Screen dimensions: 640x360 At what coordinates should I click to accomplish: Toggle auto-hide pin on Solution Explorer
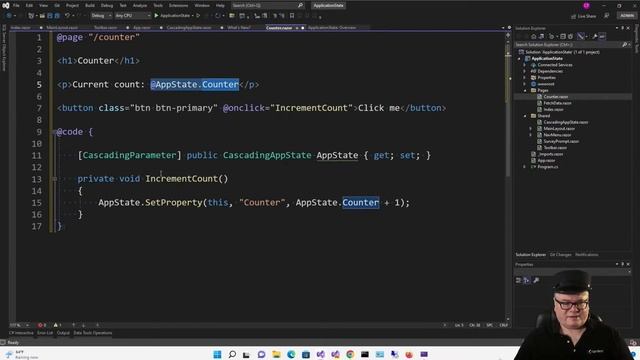click(x=622, y=28)
